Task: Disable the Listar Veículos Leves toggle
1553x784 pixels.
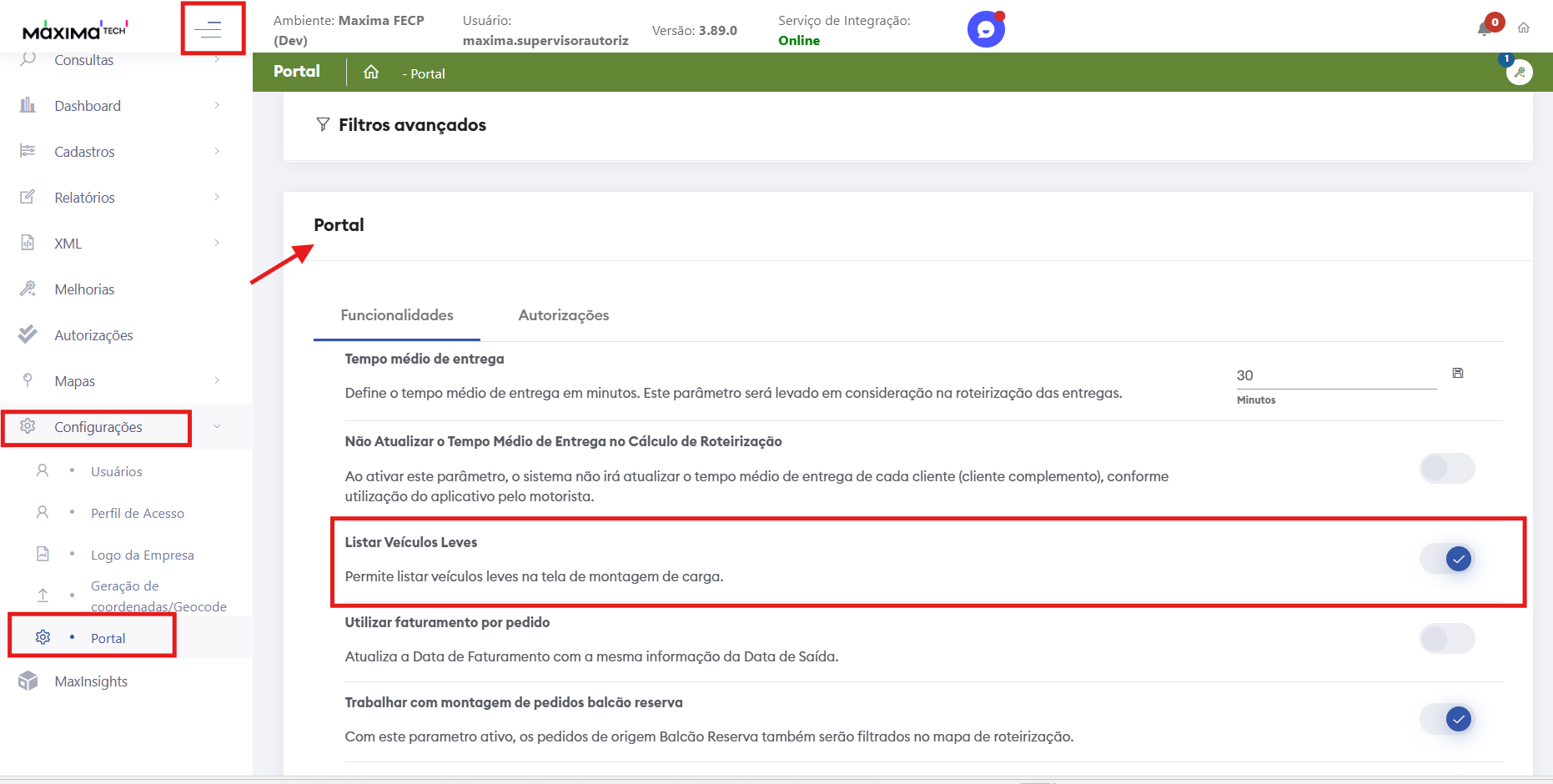Action: coord(1448,559)
